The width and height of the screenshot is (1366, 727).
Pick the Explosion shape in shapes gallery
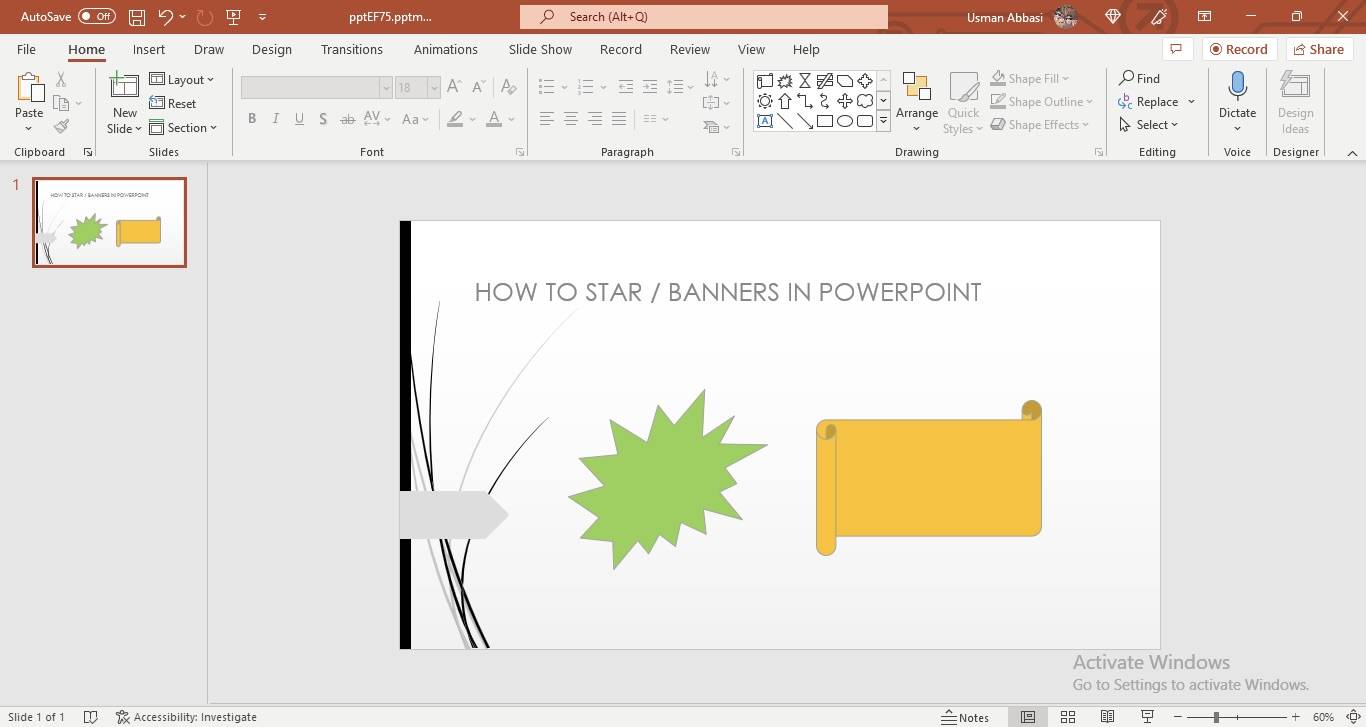(x=785, y=81)
